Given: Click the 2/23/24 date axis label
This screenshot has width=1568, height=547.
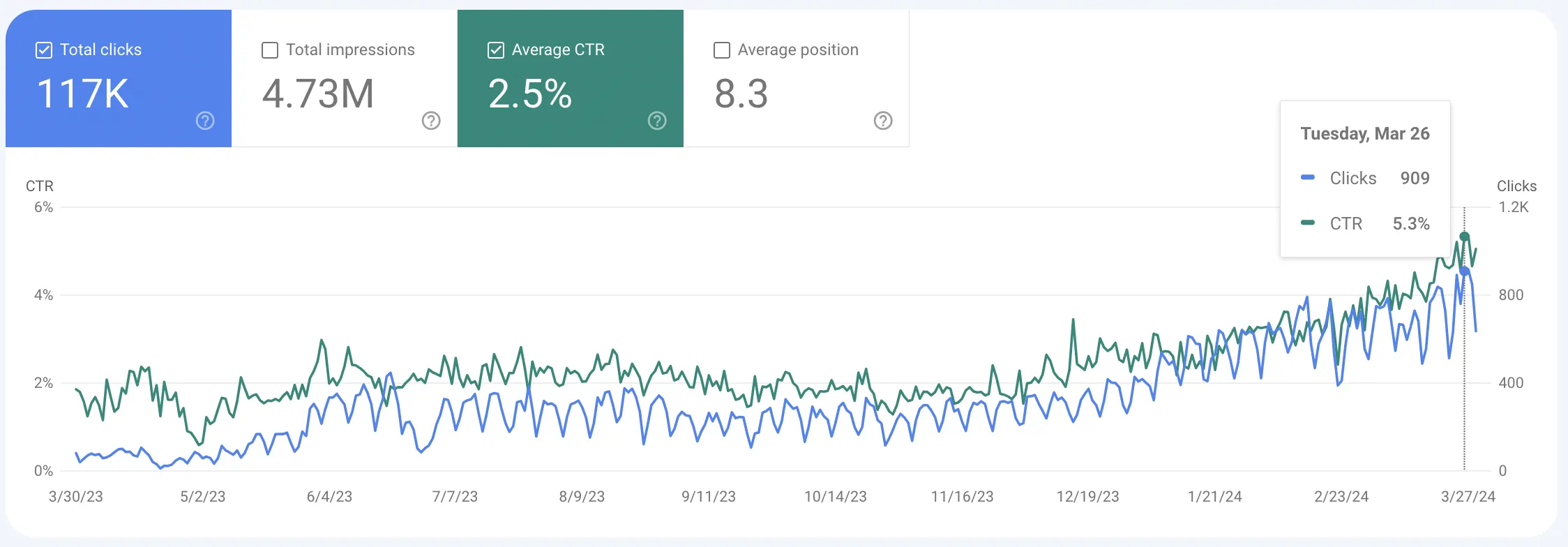Looking at the screenshot, I should click(x=1341, y=497).
